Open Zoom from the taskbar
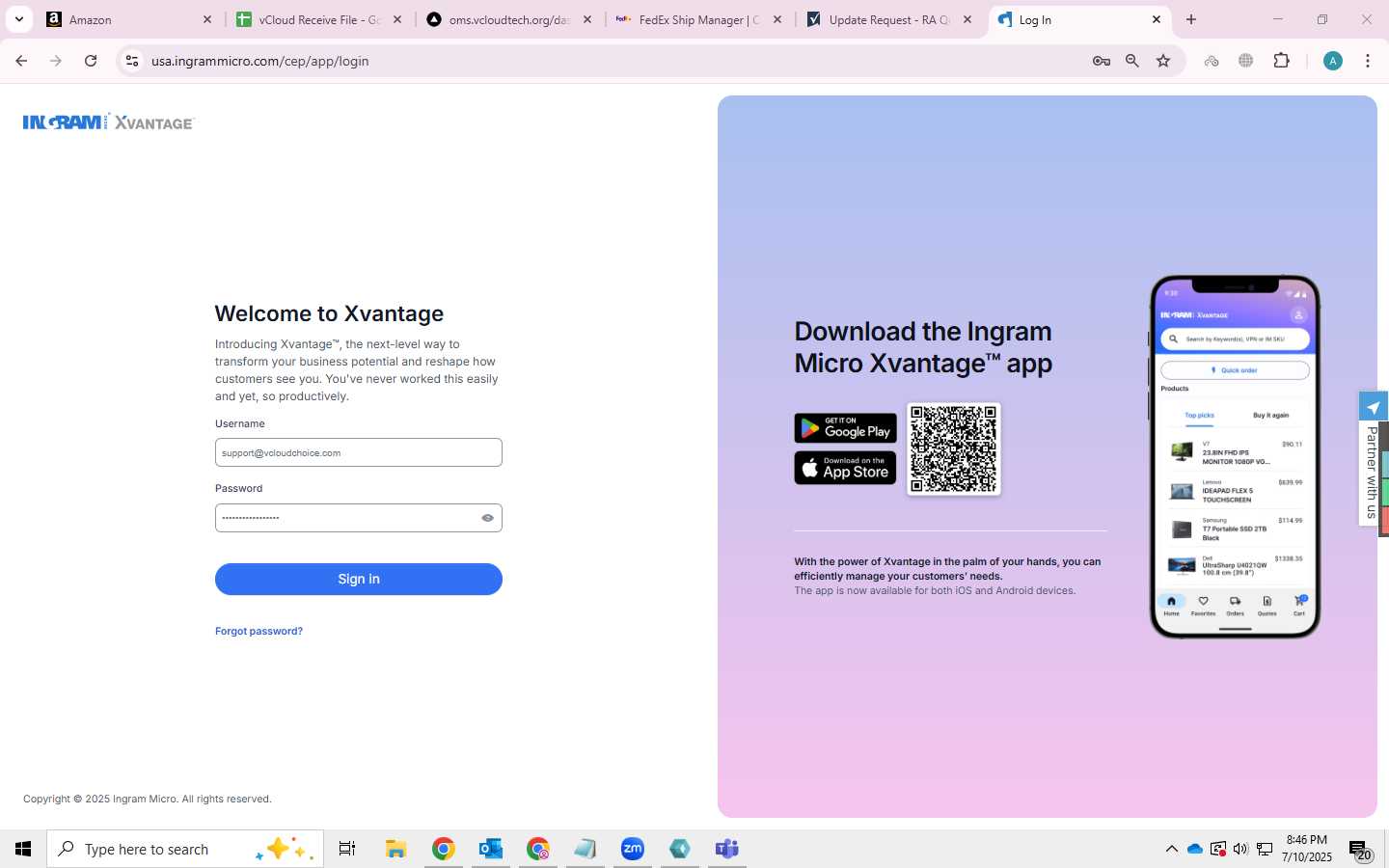Image resolution: width=1389 pixels, height=868 pixels. [x=633, y=849]
